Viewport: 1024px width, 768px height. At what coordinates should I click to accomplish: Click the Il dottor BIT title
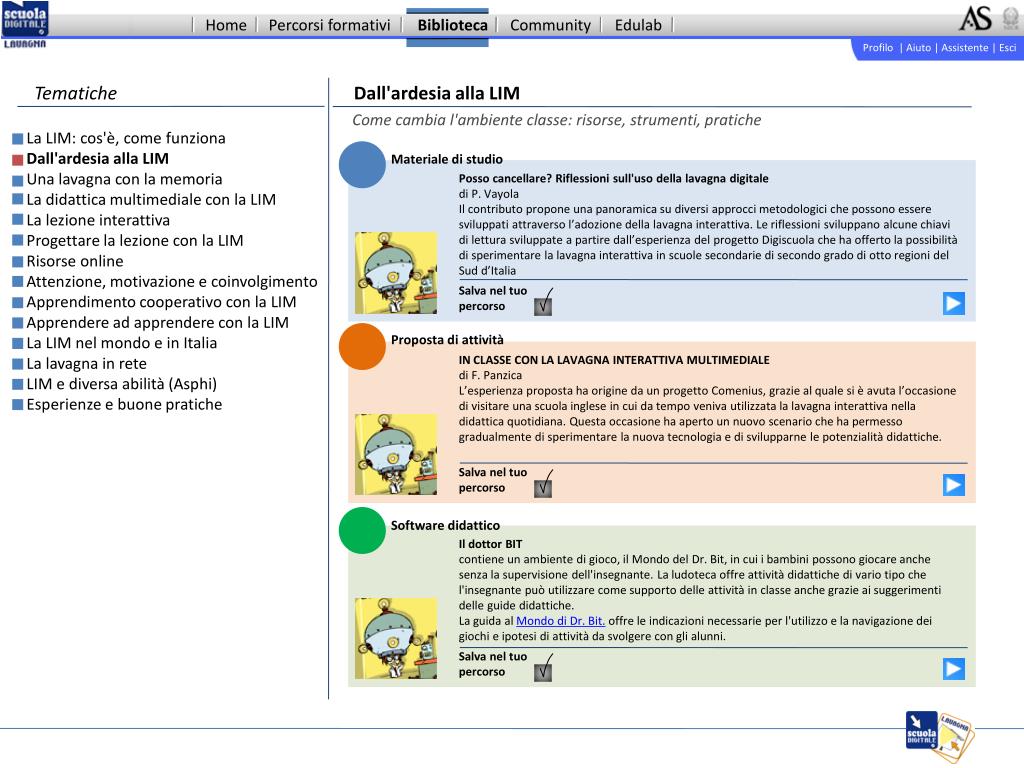490,544
